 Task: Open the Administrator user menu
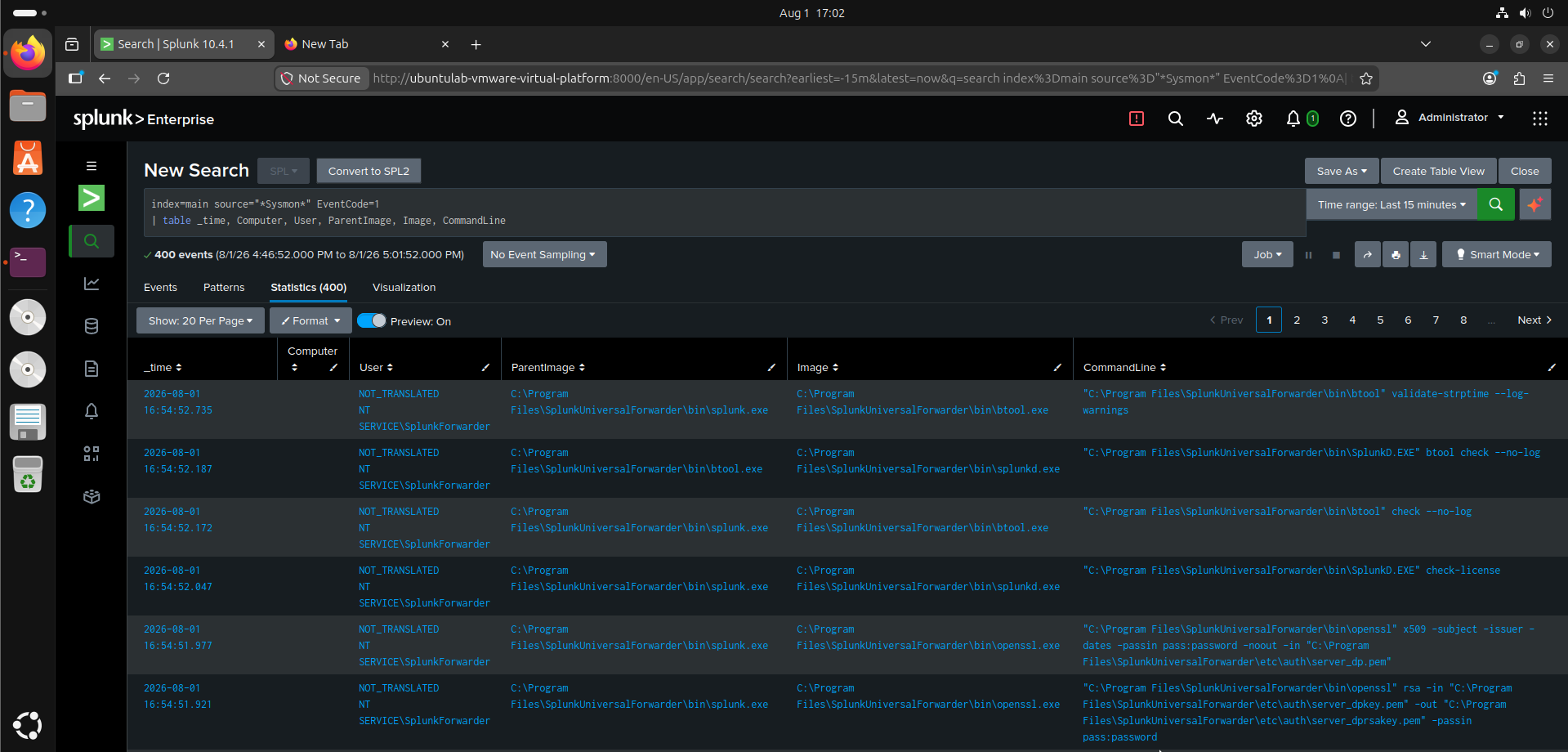click(1450, 118)
